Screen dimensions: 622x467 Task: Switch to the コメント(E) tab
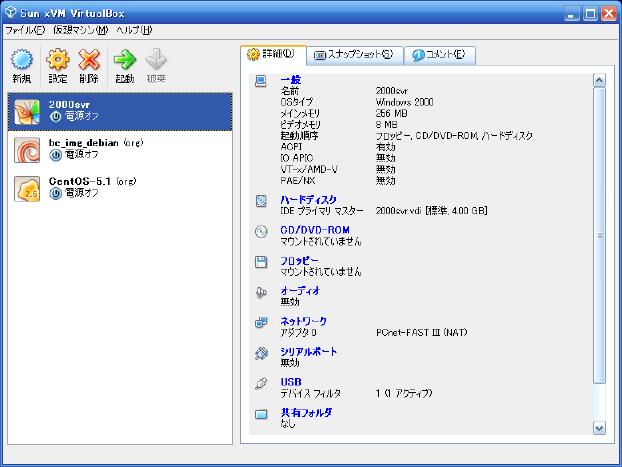440,55
